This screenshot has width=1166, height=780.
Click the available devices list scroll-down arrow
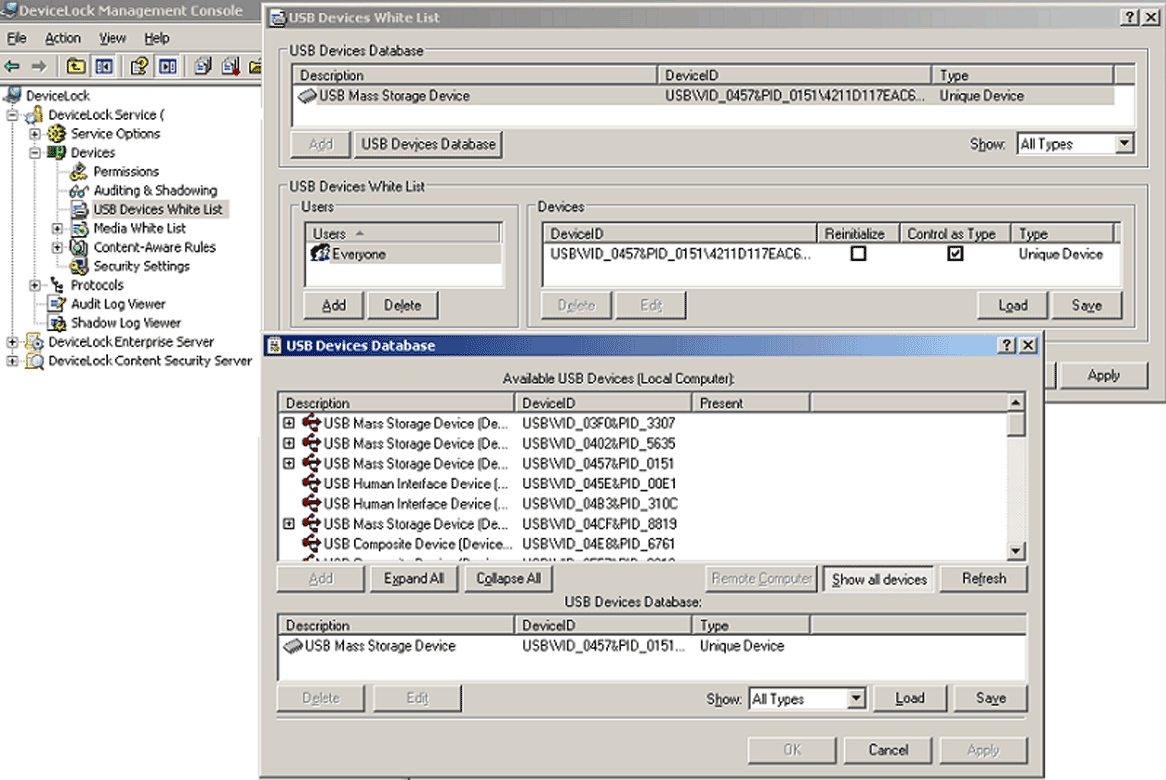[1016, 551]
